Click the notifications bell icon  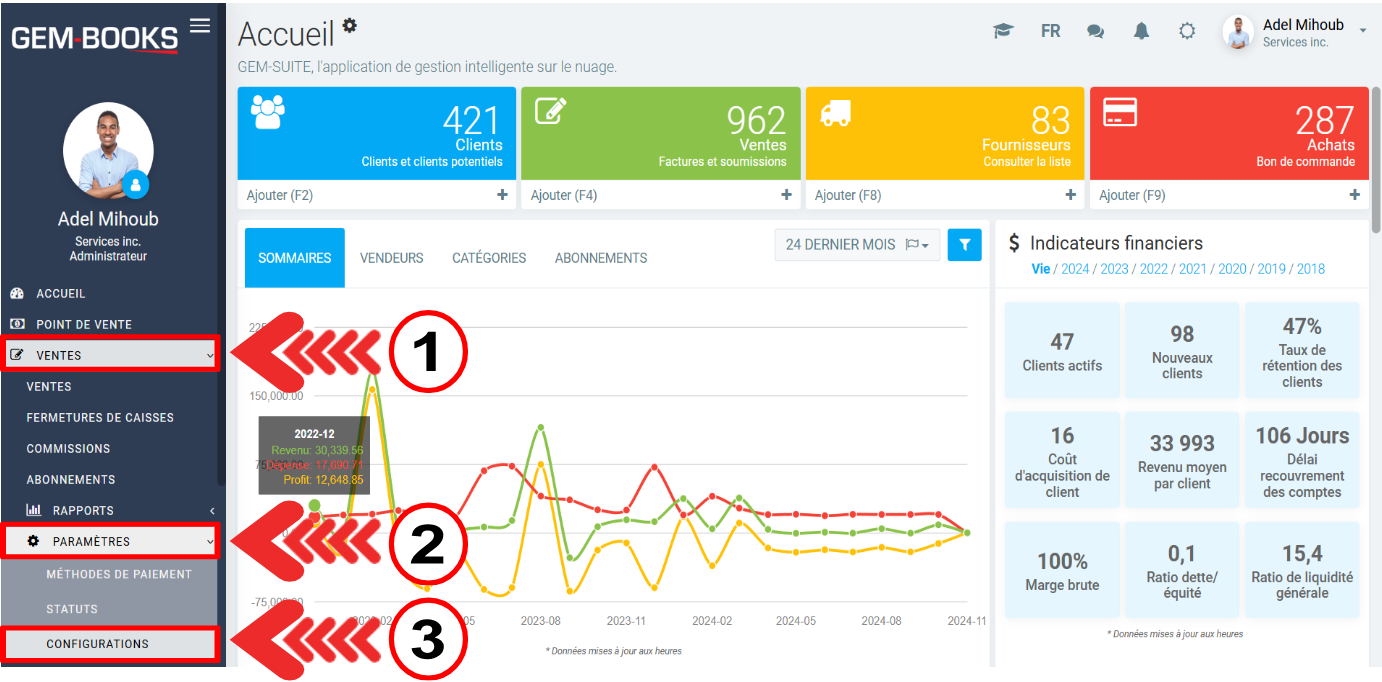pyautogui.click(x=1141, y=31)
